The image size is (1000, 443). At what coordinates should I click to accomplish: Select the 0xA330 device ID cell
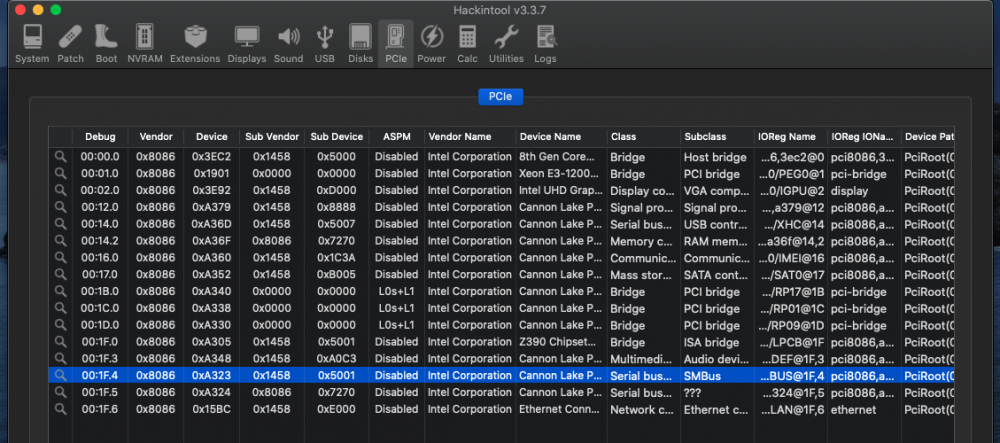click(x=212, y=324)
